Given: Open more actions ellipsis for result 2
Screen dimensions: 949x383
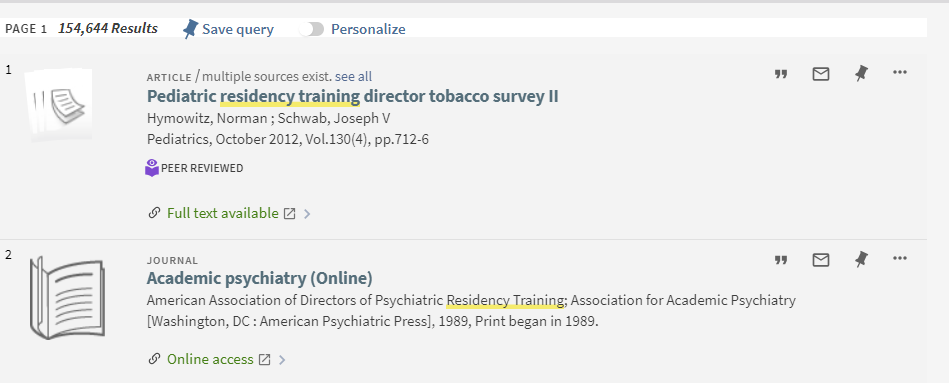Looking at the screenshot, I should click(900, 258).
